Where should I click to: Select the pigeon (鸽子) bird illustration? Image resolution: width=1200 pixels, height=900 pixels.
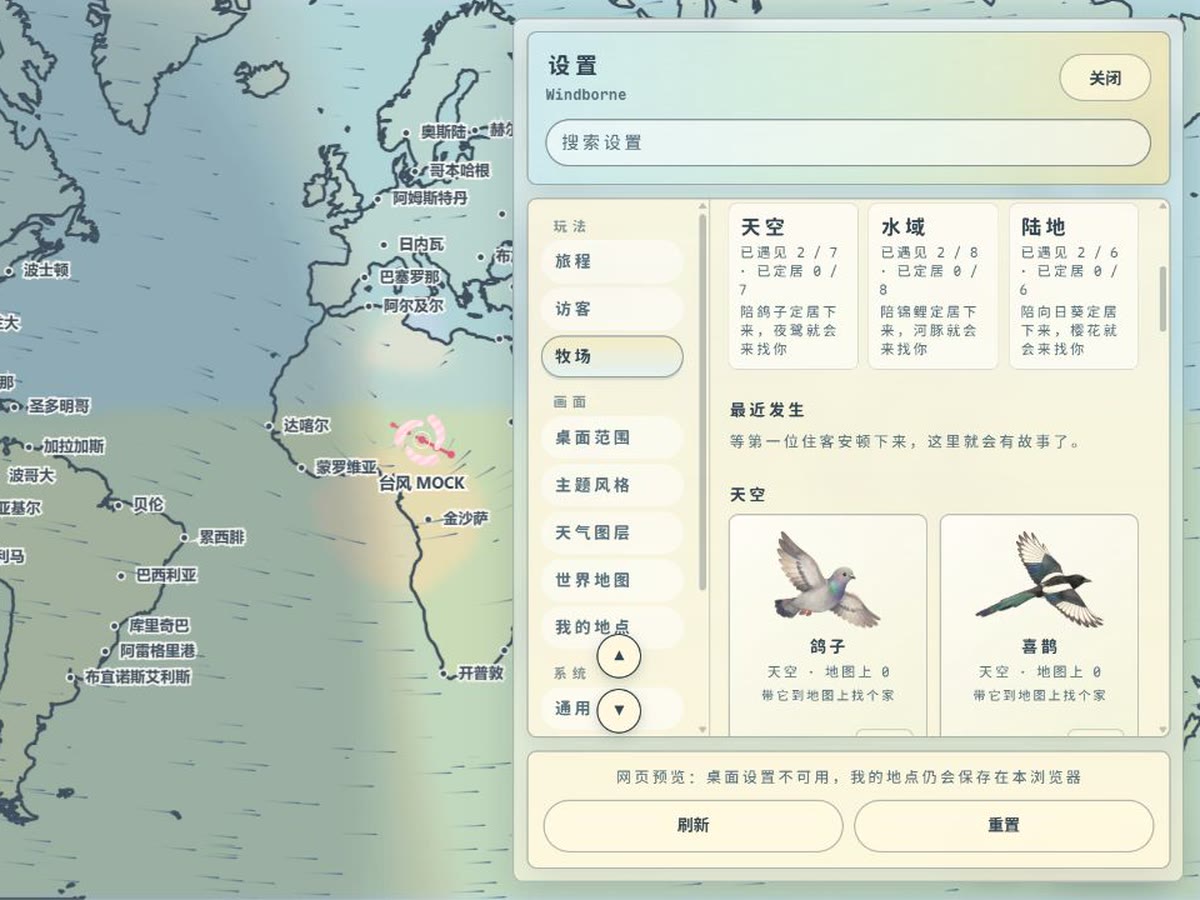pos(827,578)
